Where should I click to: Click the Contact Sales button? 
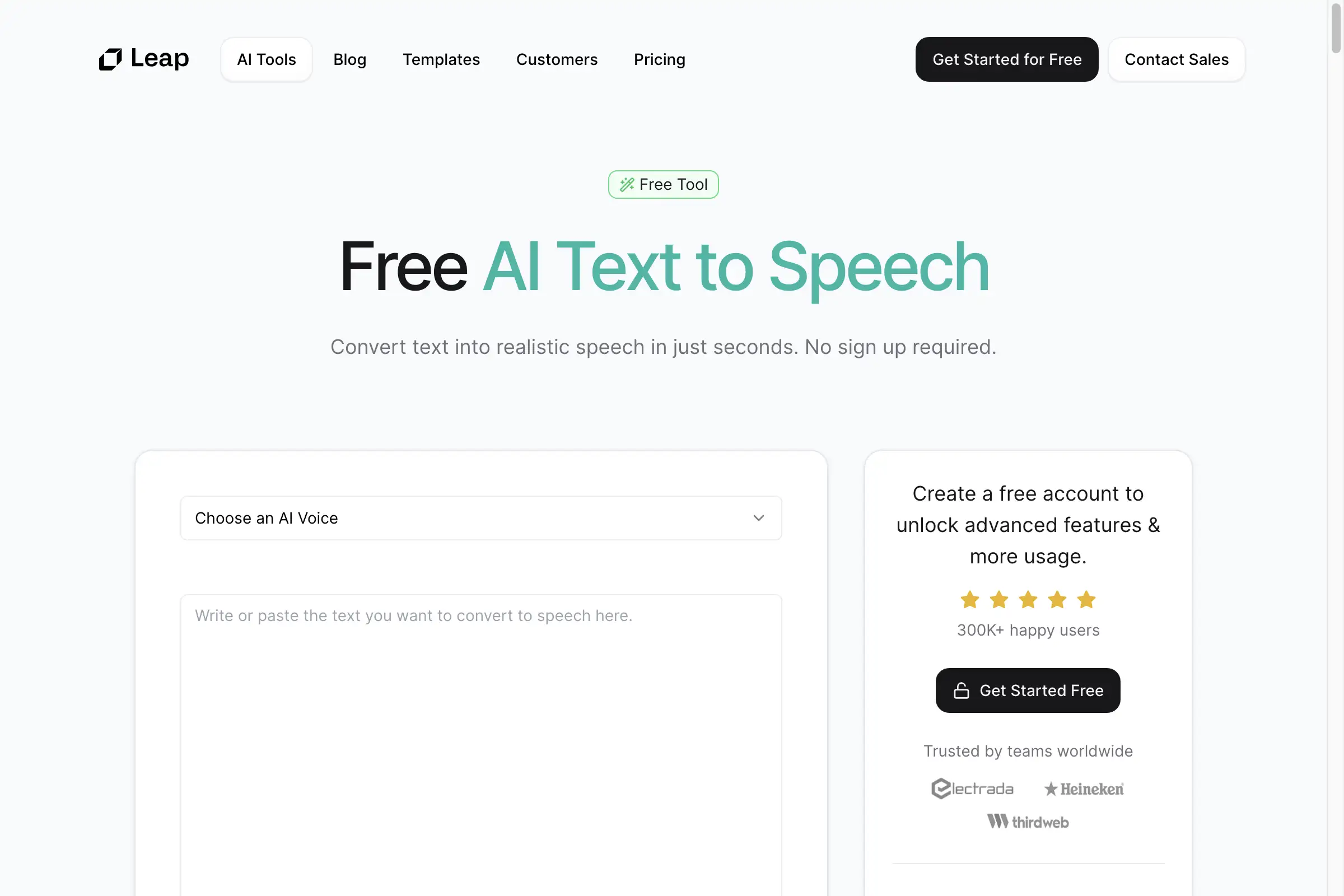coord(1175,59)
